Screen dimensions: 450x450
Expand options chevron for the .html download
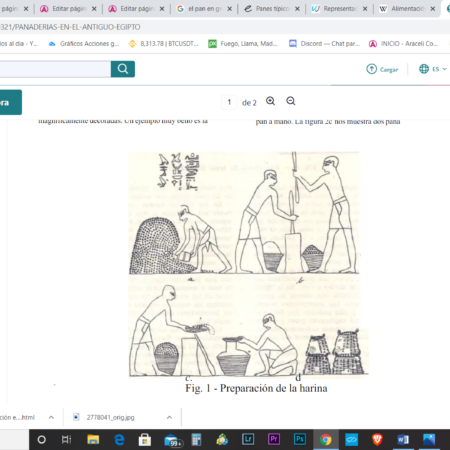click(x=51, y=417)
